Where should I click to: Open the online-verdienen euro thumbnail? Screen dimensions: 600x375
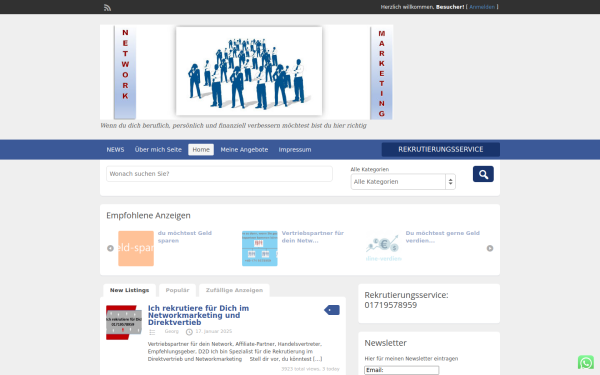(x=383, y=248)
